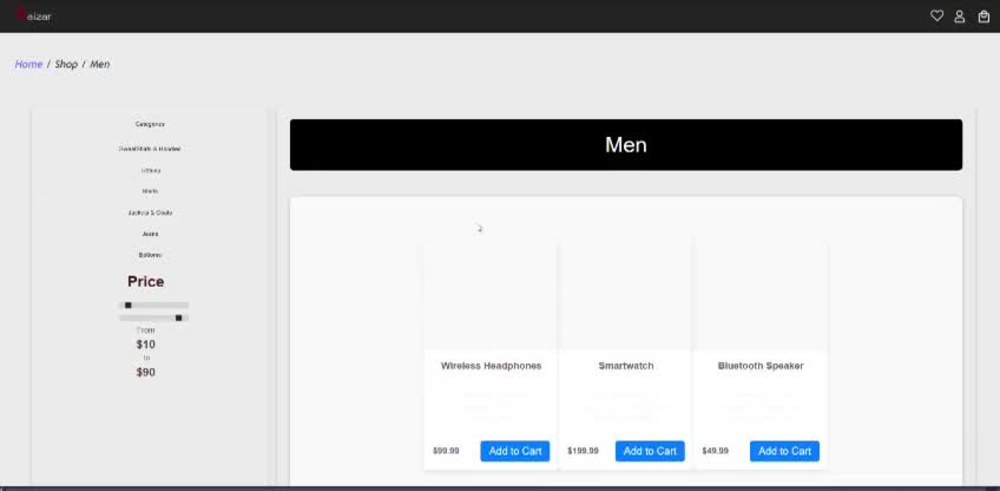
Task: Click the Smartwatch product image
Action: tap(626, 295)
